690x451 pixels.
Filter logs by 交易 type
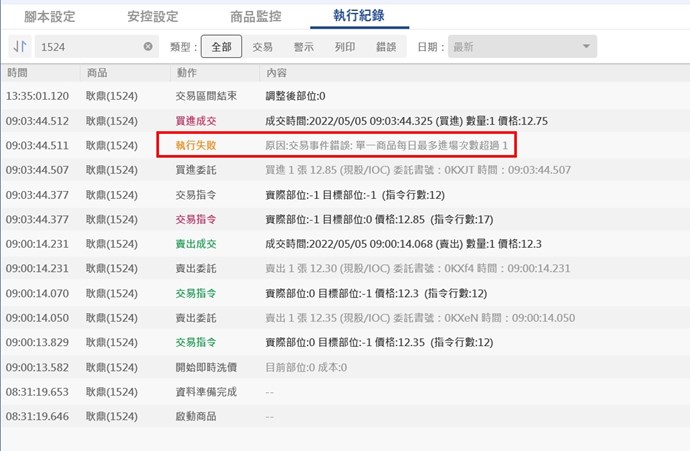[262, 47]
